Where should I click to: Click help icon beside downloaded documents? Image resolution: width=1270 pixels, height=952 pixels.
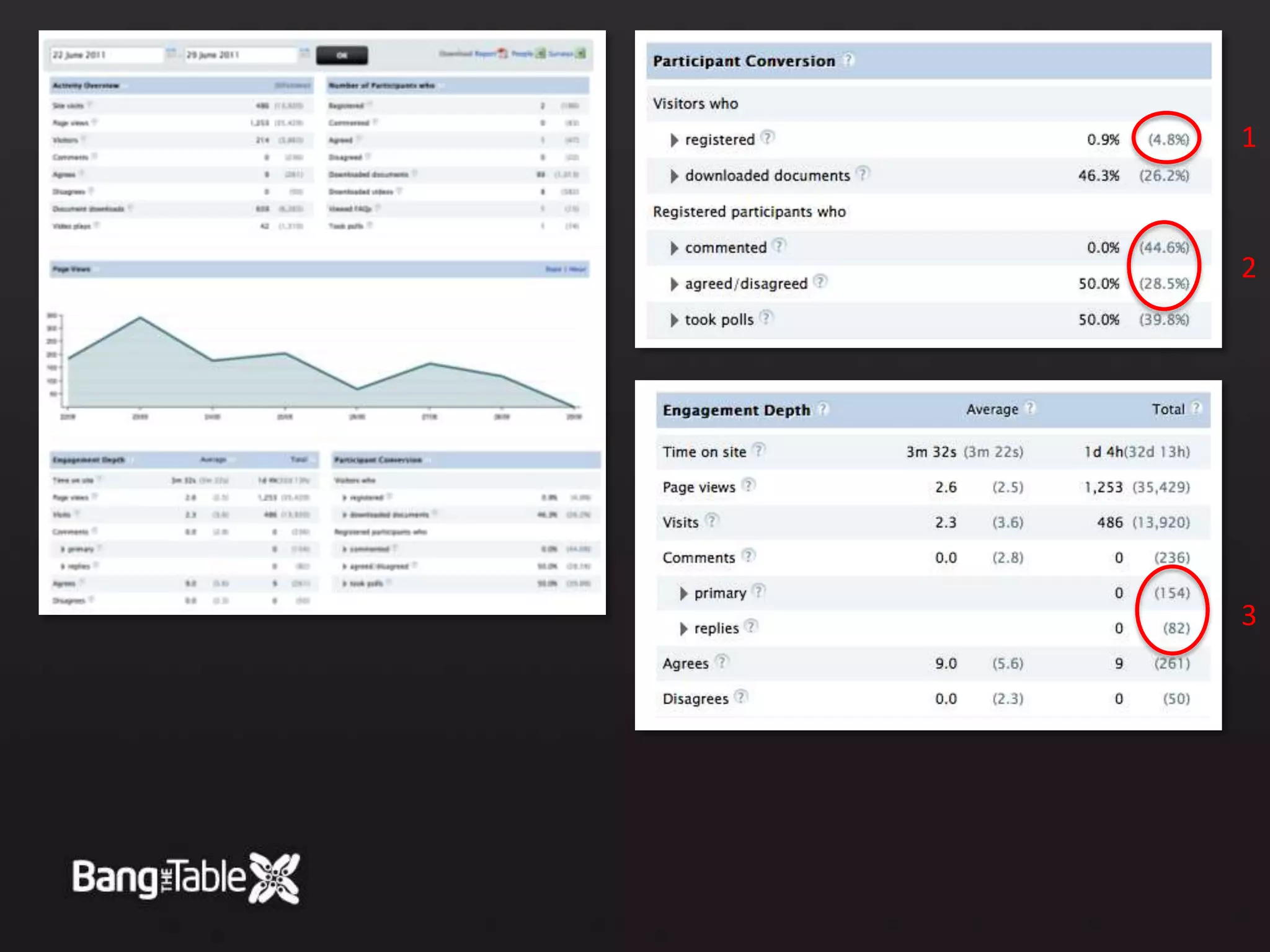pos(863,174)
